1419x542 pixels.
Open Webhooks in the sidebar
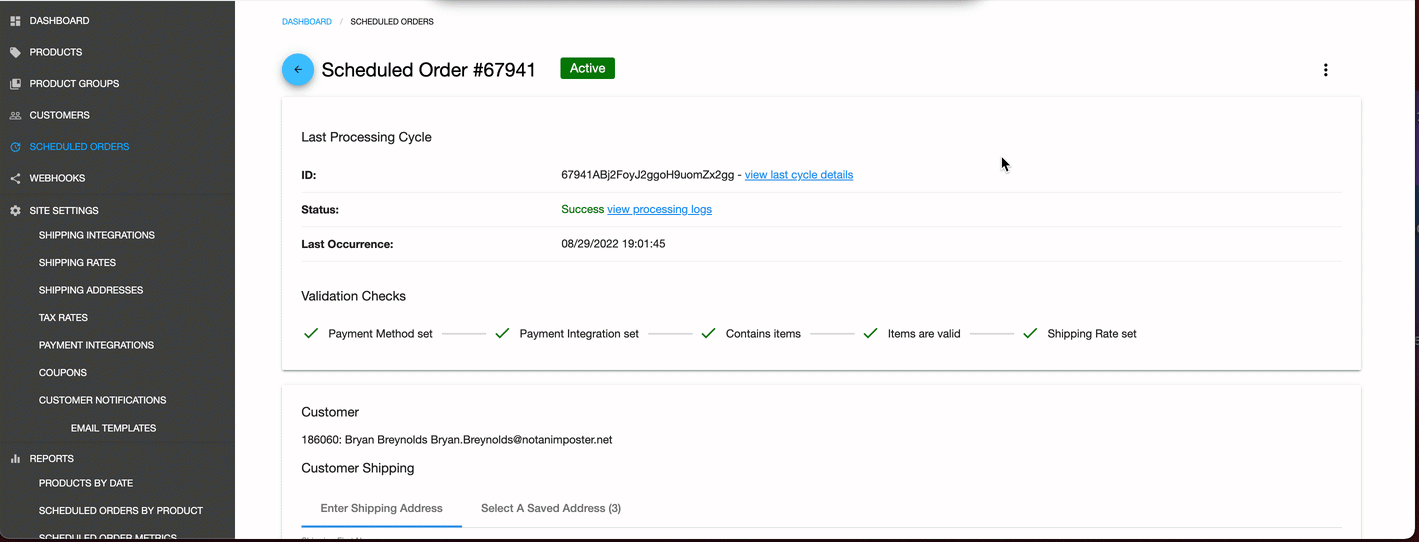pos(57,178)
